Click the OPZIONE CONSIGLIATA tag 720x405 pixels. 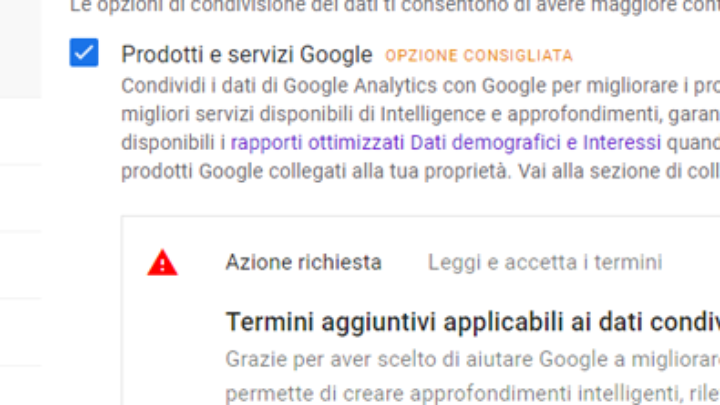pos(479,56)
